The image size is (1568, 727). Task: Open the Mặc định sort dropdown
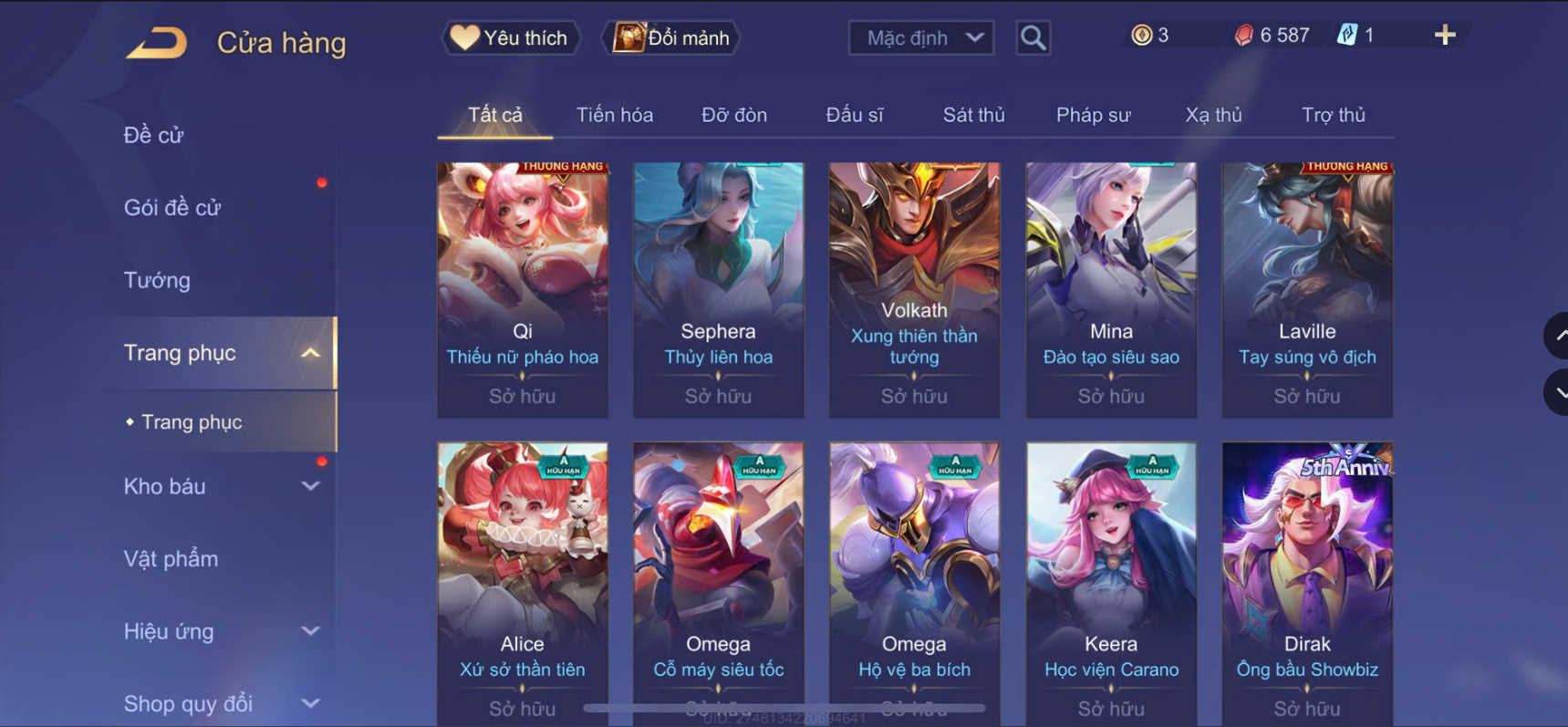coord(921,38)
